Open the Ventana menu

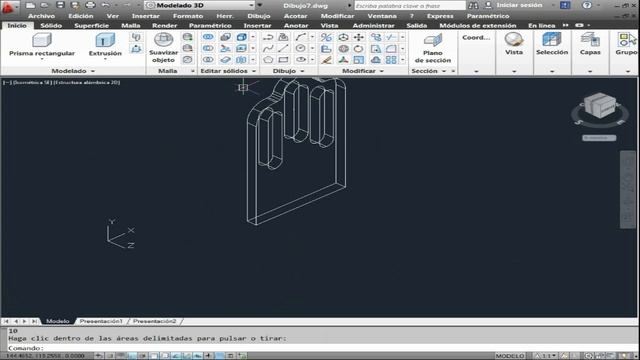coord(382,16)
